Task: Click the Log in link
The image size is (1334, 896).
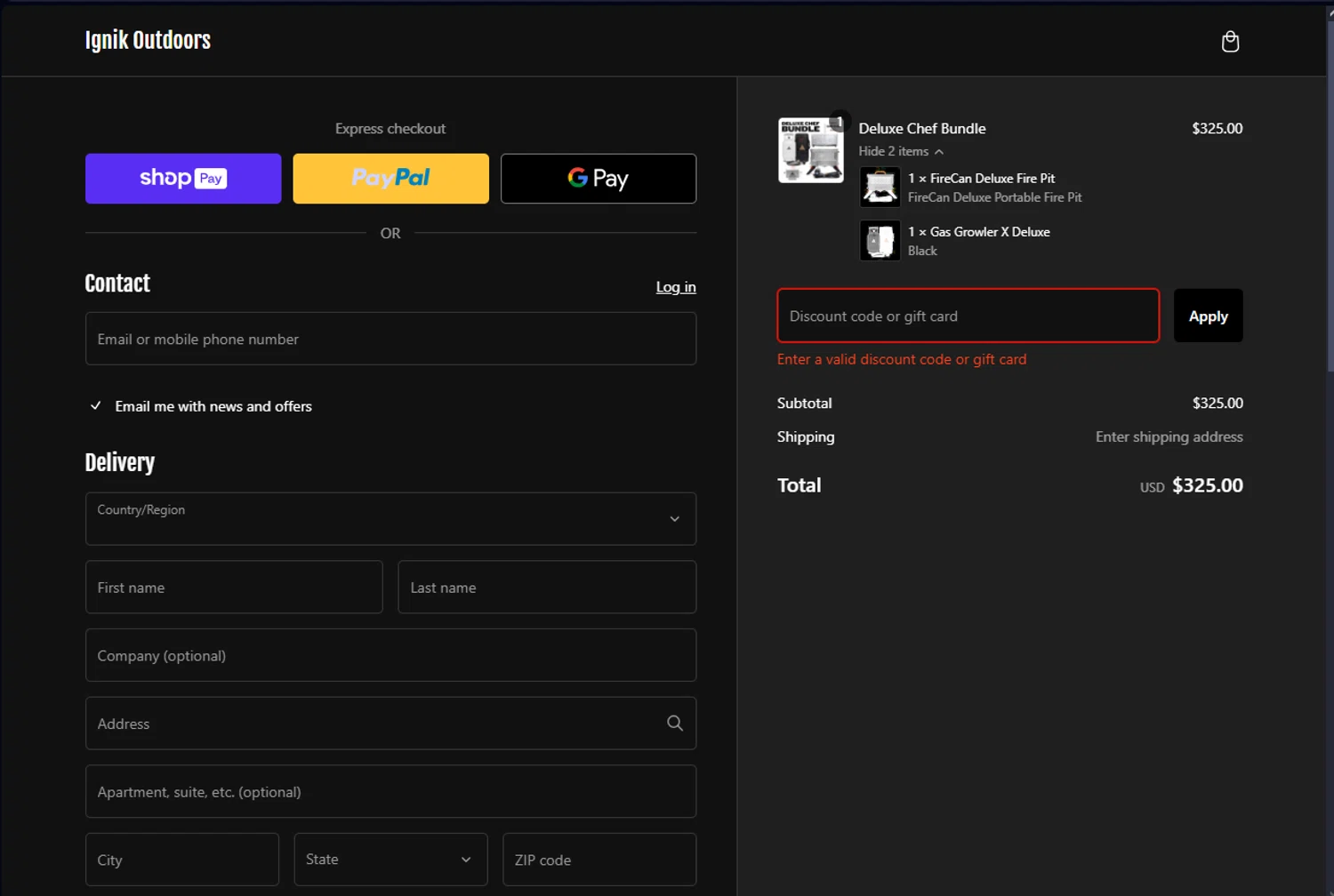Action: coord(675,287)
